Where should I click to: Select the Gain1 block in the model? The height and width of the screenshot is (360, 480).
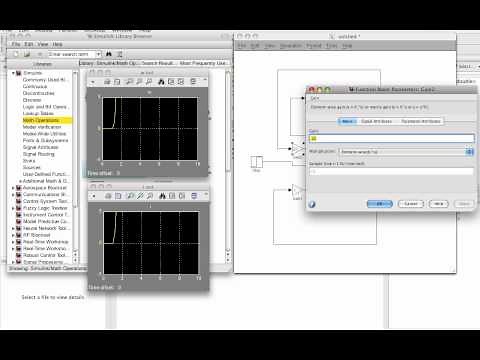point(298,190)
